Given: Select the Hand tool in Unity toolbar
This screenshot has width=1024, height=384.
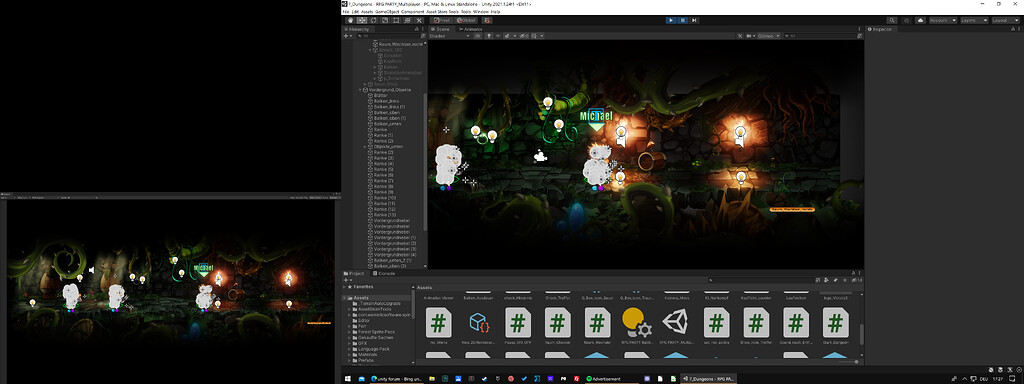Looking at the screenshot, I should click(349, 20).
